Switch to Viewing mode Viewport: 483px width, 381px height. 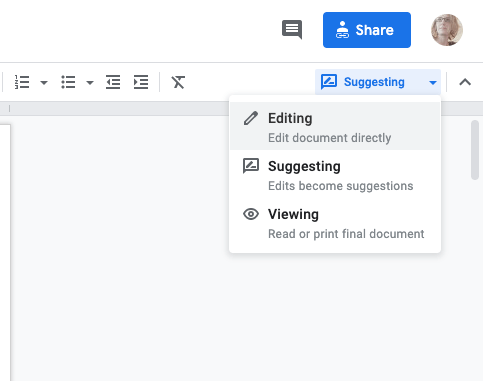[x=335, y=223]
